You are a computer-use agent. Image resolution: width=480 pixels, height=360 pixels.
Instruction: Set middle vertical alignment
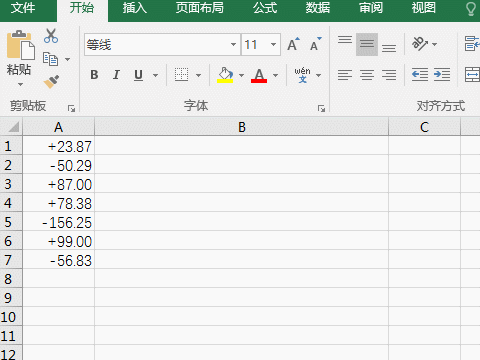(367, 44)
